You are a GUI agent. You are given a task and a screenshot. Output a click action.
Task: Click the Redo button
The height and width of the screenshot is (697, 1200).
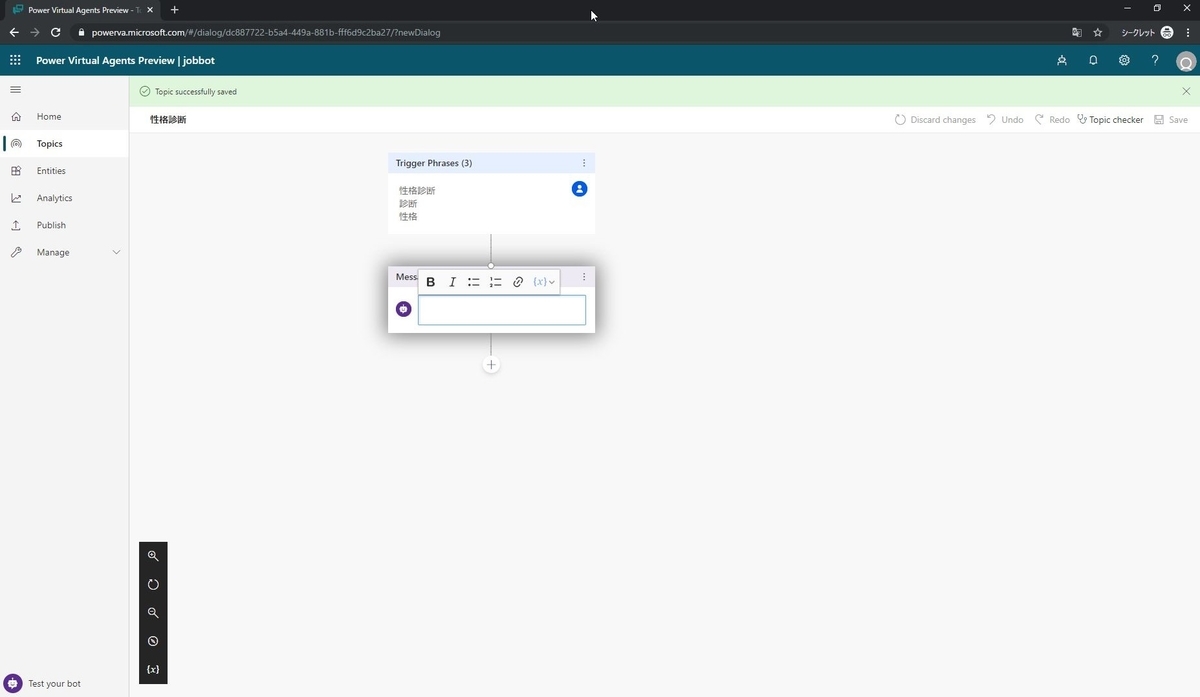coord(1052,119)
